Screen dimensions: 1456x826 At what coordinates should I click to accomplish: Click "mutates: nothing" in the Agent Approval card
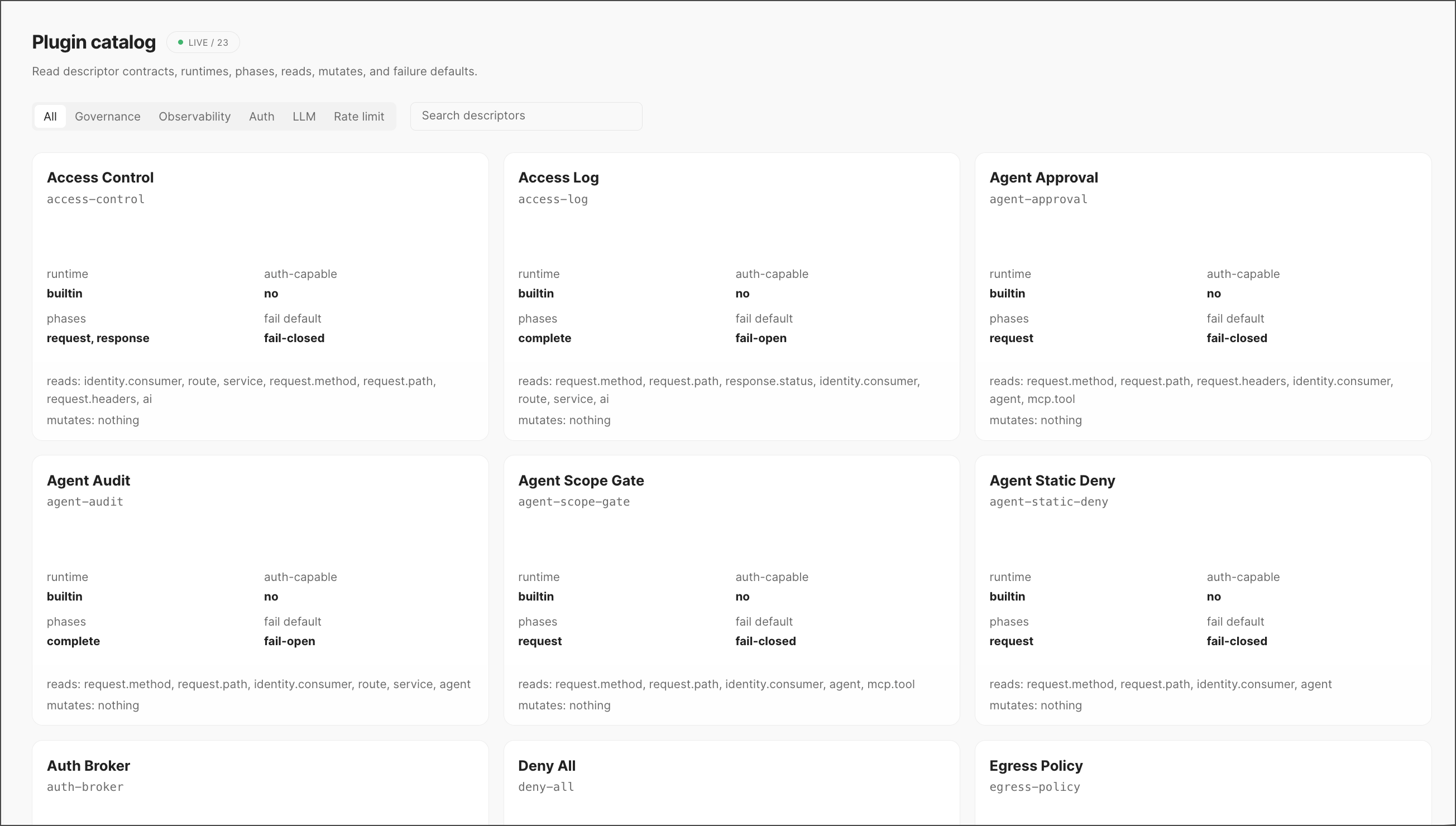1036,420
